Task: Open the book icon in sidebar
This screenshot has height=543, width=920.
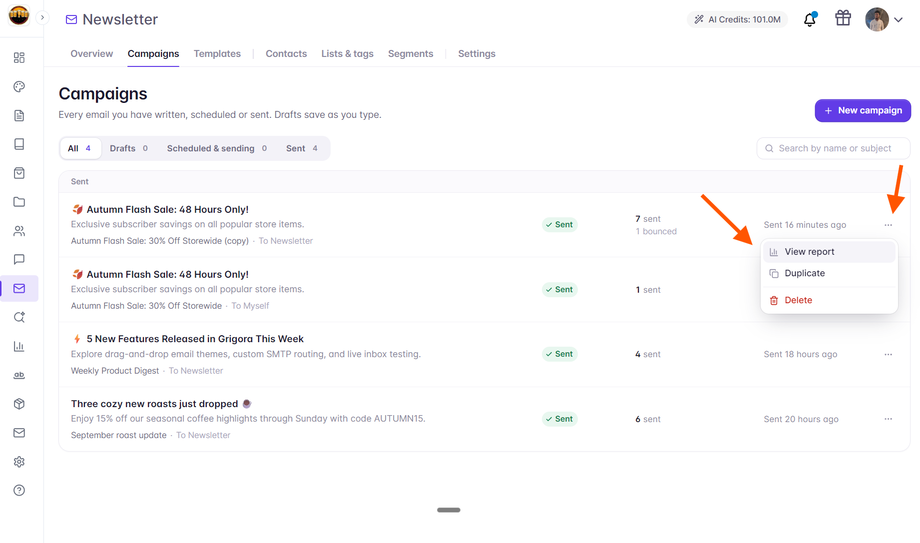Action: point(19,144)
